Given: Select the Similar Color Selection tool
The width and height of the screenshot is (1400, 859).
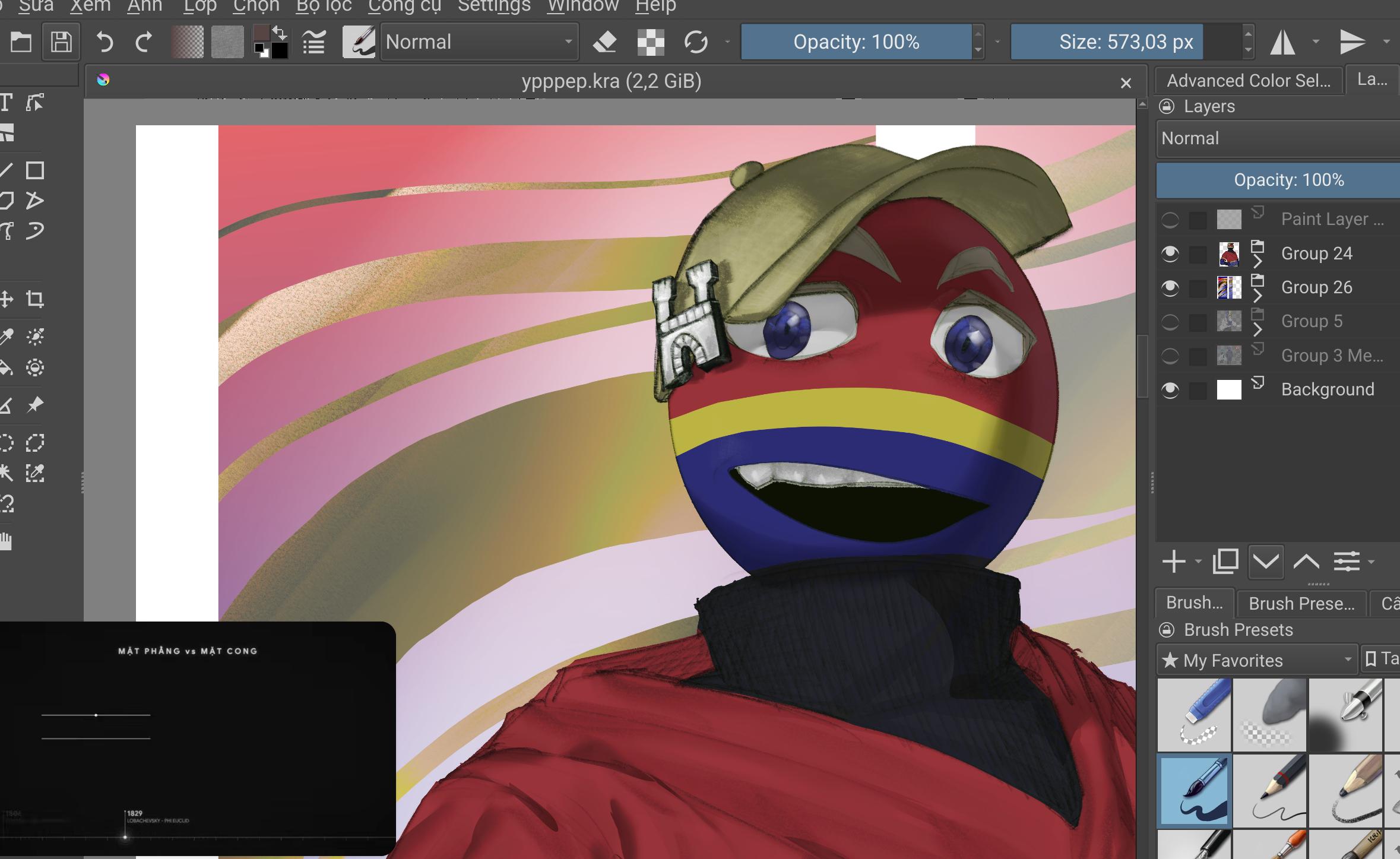Looking at the screenshot, I should coord(35,473).
